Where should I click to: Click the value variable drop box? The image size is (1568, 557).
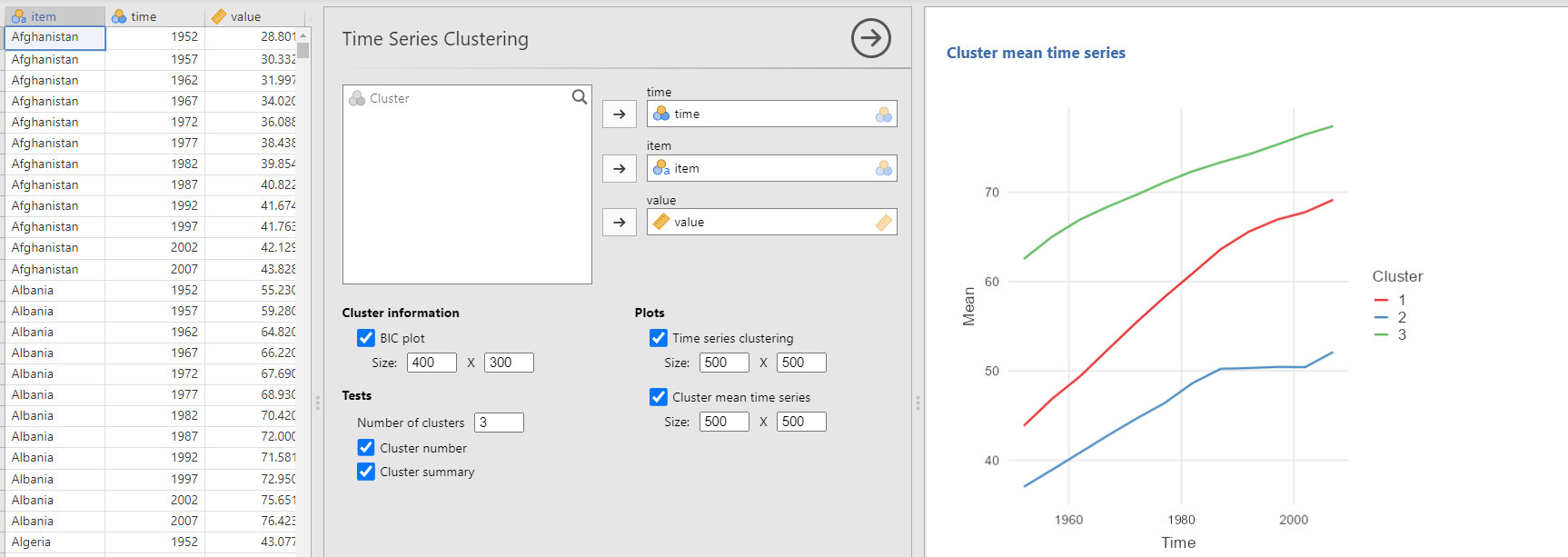point(771,223)
